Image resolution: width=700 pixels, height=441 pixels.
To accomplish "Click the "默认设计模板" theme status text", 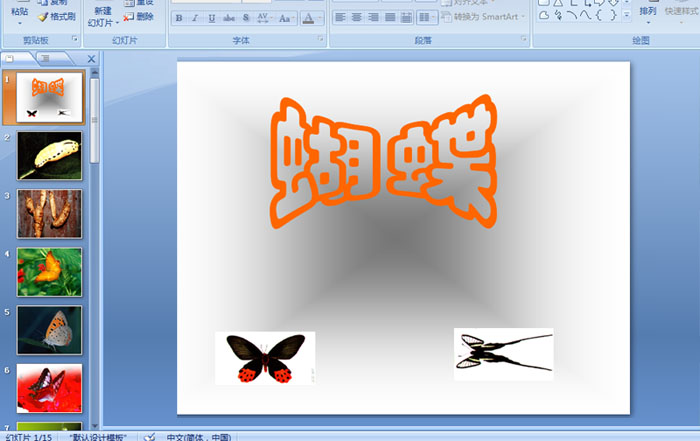I will (x=98, y=437).
